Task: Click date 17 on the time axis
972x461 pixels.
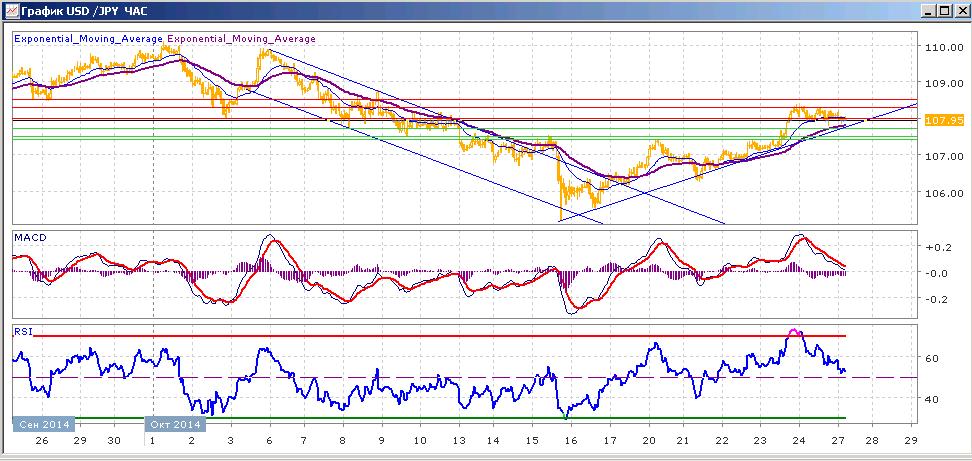Action: [610, 441]
